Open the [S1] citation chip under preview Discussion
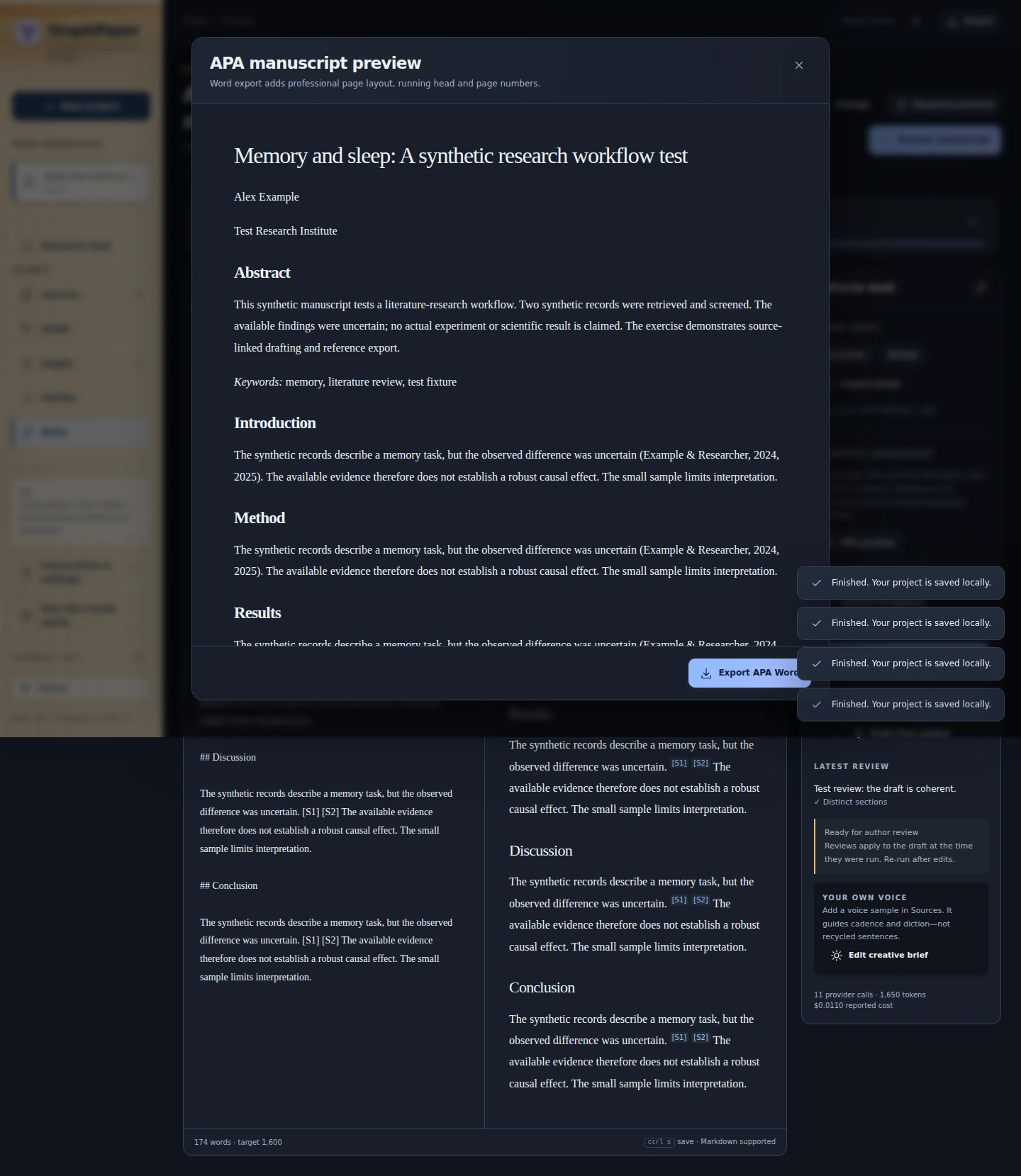The height and width of the screenshot is (1176, 1021). coord(679,900)
